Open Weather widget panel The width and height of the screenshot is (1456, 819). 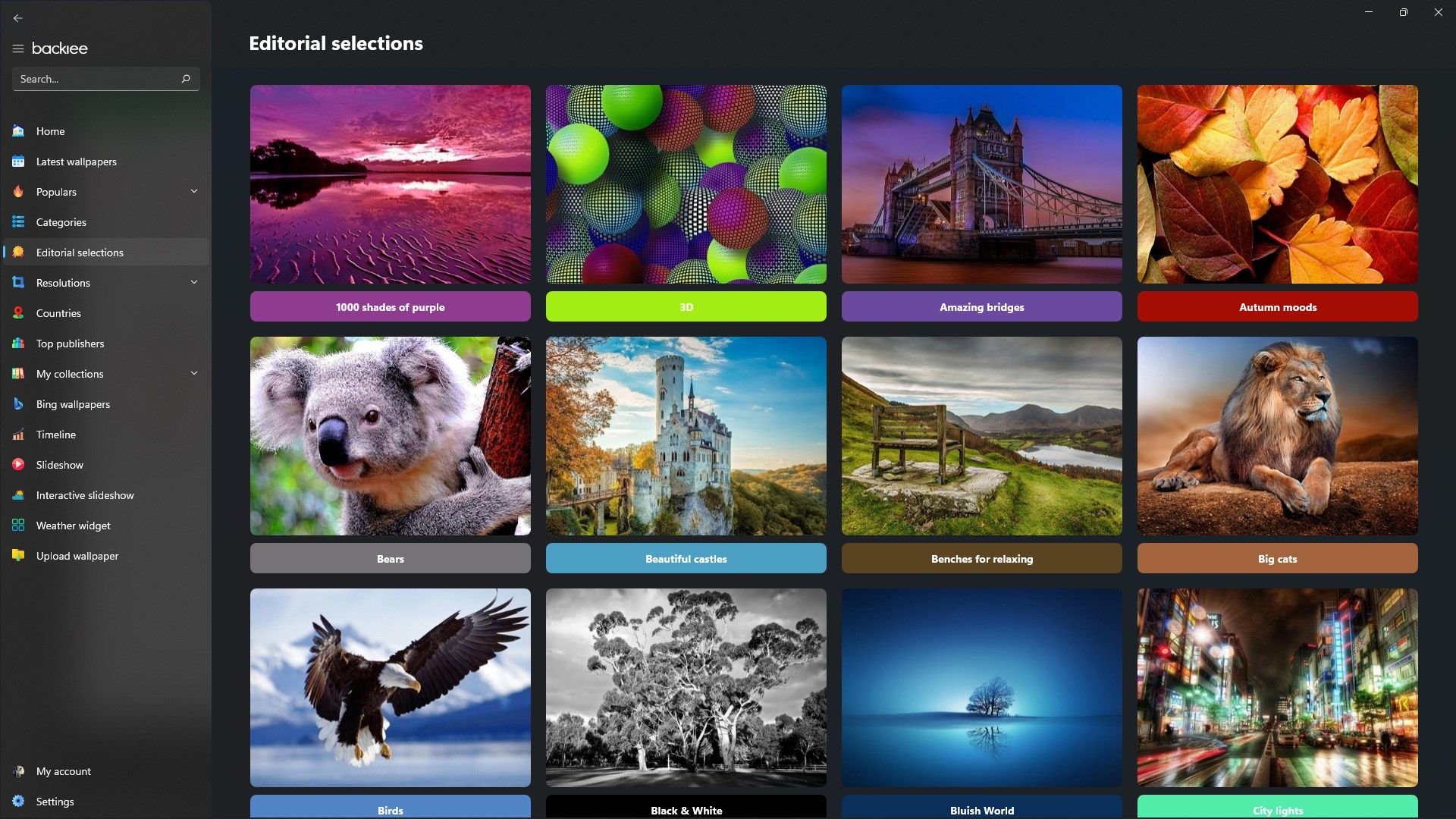(72, 525)
